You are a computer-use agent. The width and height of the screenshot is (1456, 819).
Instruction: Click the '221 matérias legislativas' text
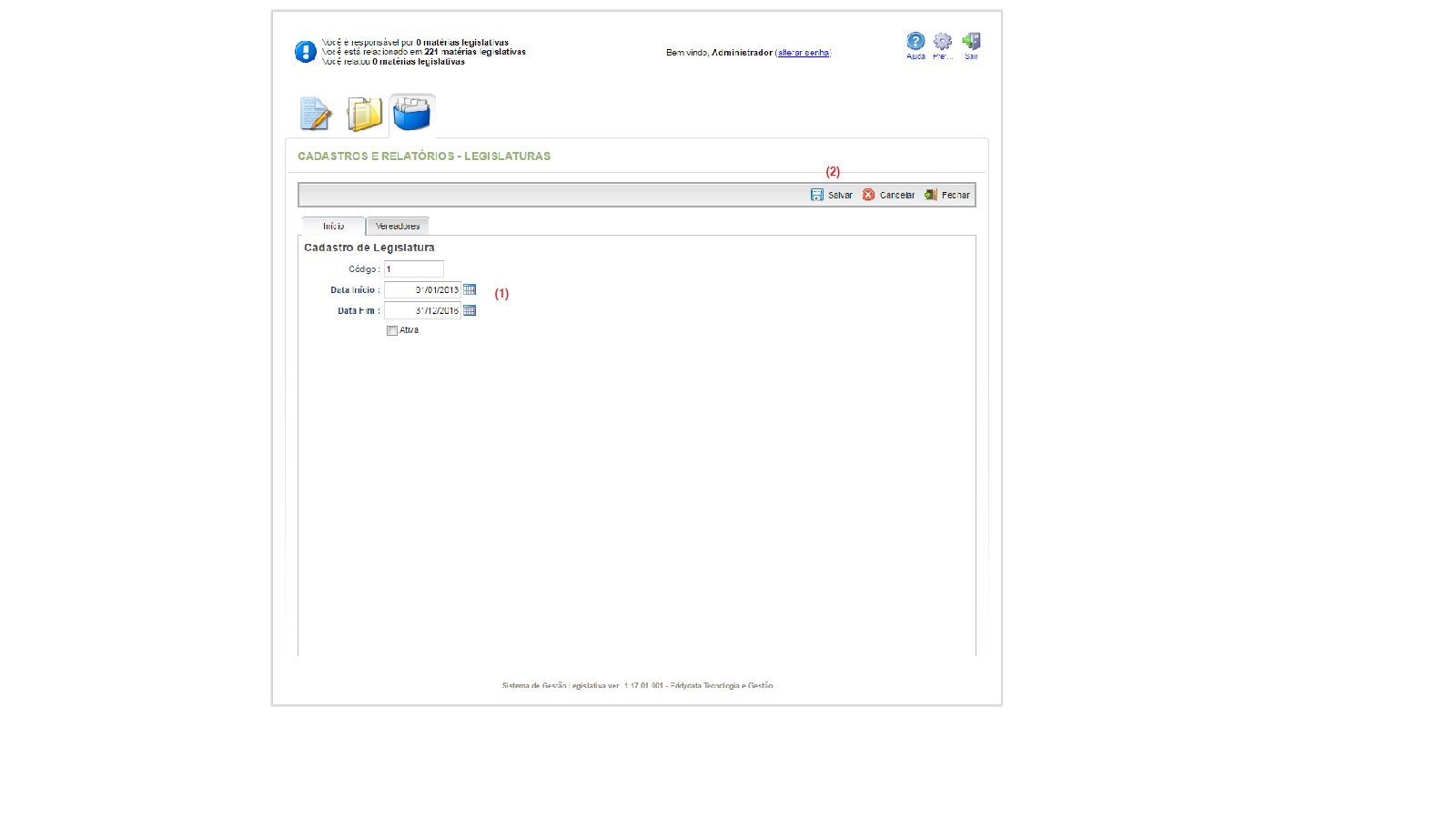pyautogui.click(x=475, y=52)
